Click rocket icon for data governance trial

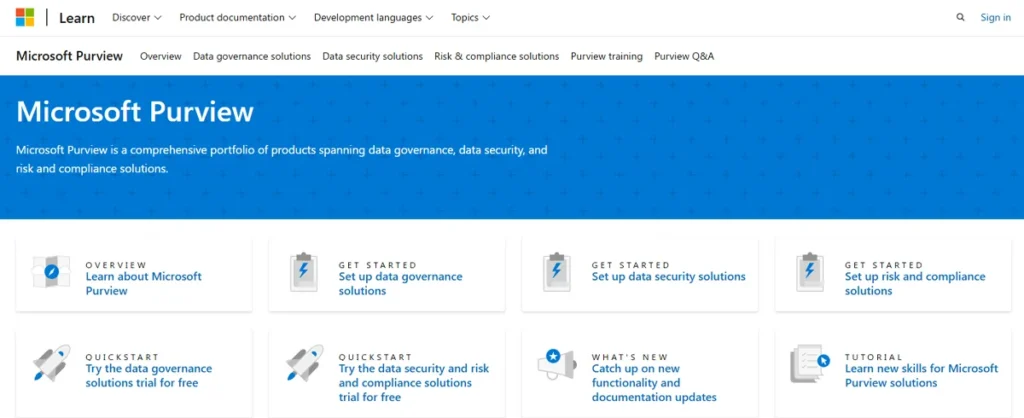click(x=52, y=363)
